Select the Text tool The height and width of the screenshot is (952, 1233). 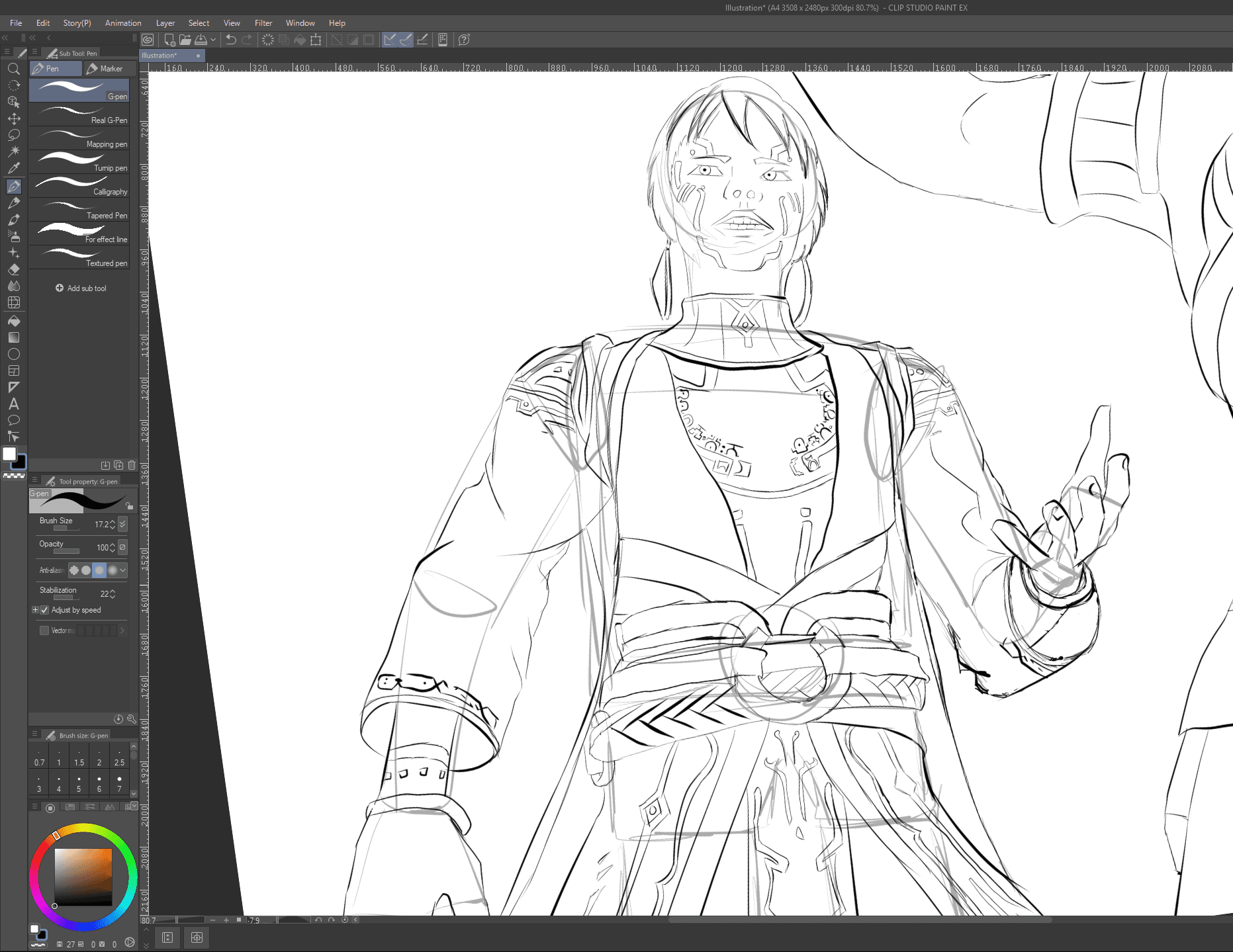(14, 404)
